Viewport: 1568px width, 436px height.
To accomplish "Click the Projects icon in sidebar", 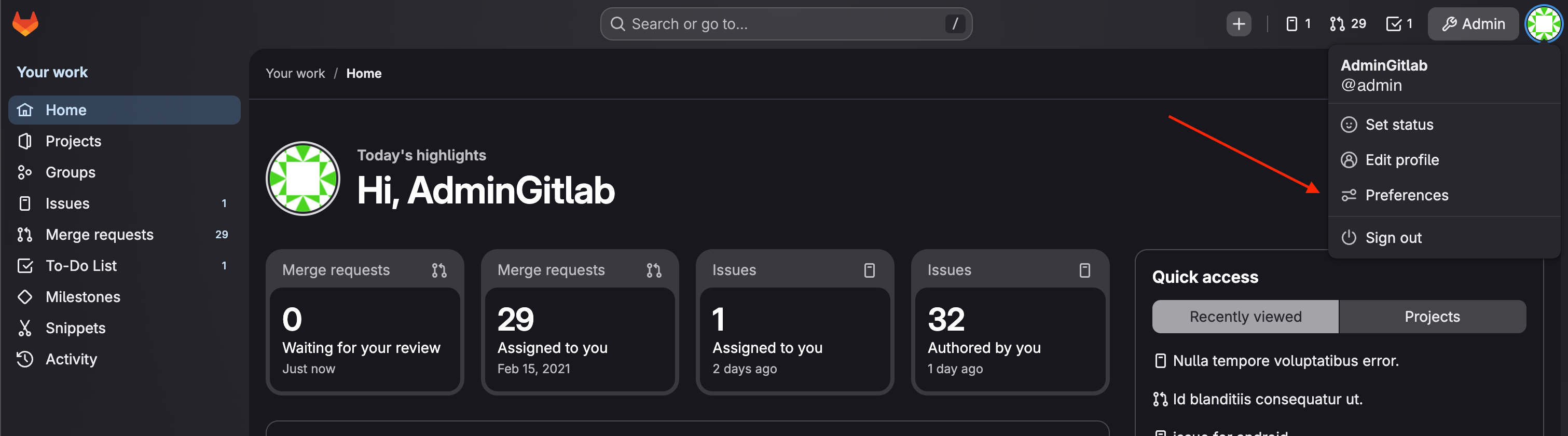I will [25, 141].
